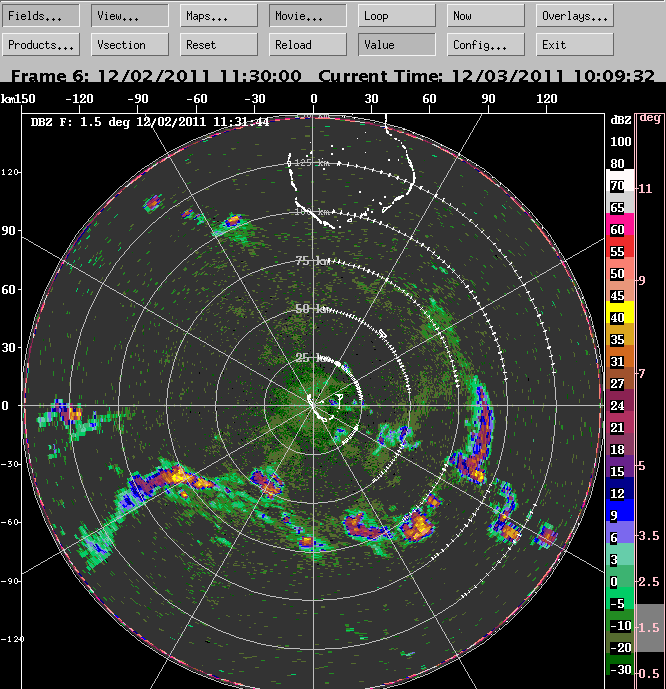Toggle the Value readout button
This screenshot has height=689, width=666.
(x=397, y=45)
